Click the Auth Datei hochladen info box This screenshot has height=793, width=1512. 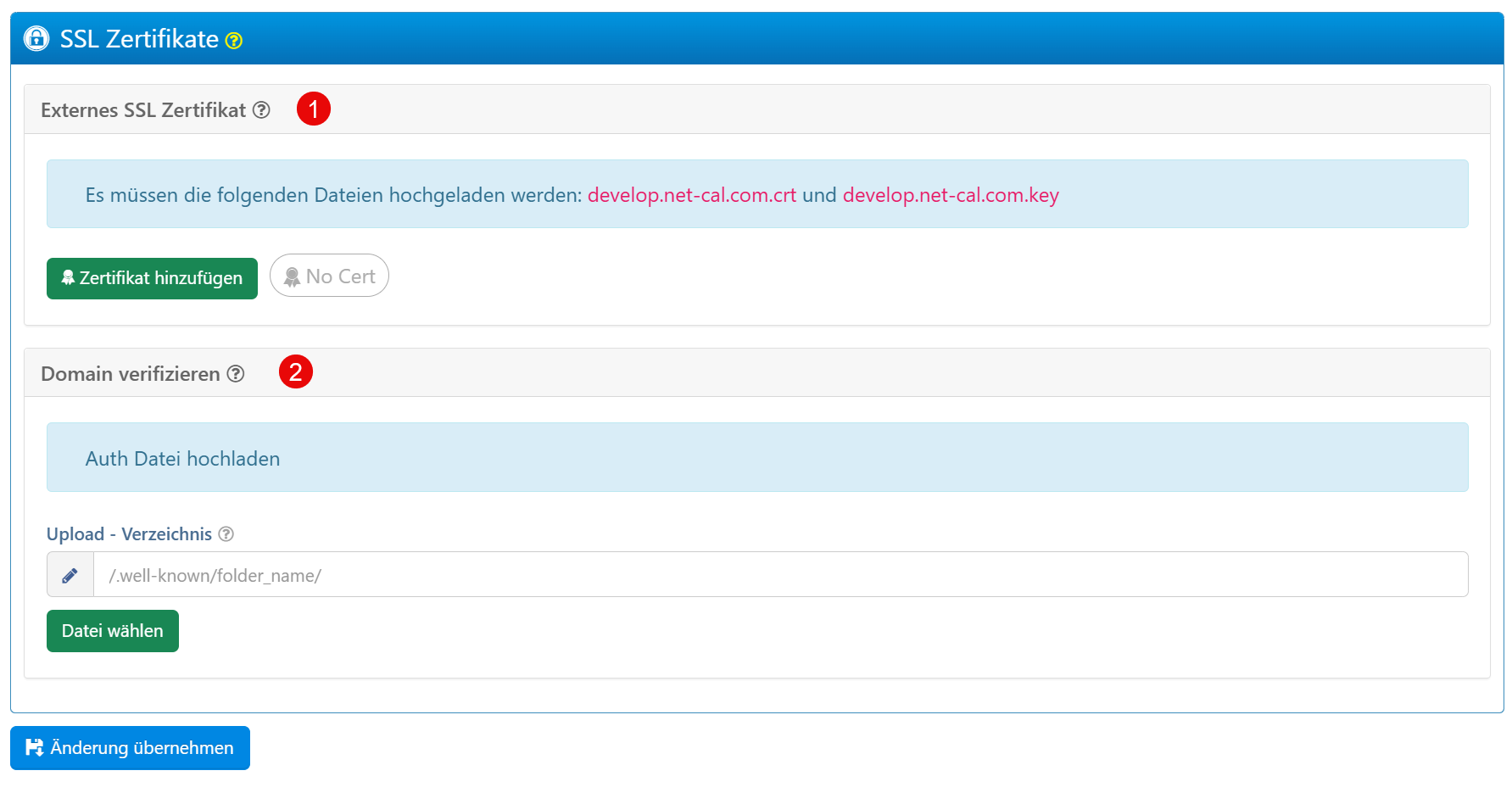(756, 458)
